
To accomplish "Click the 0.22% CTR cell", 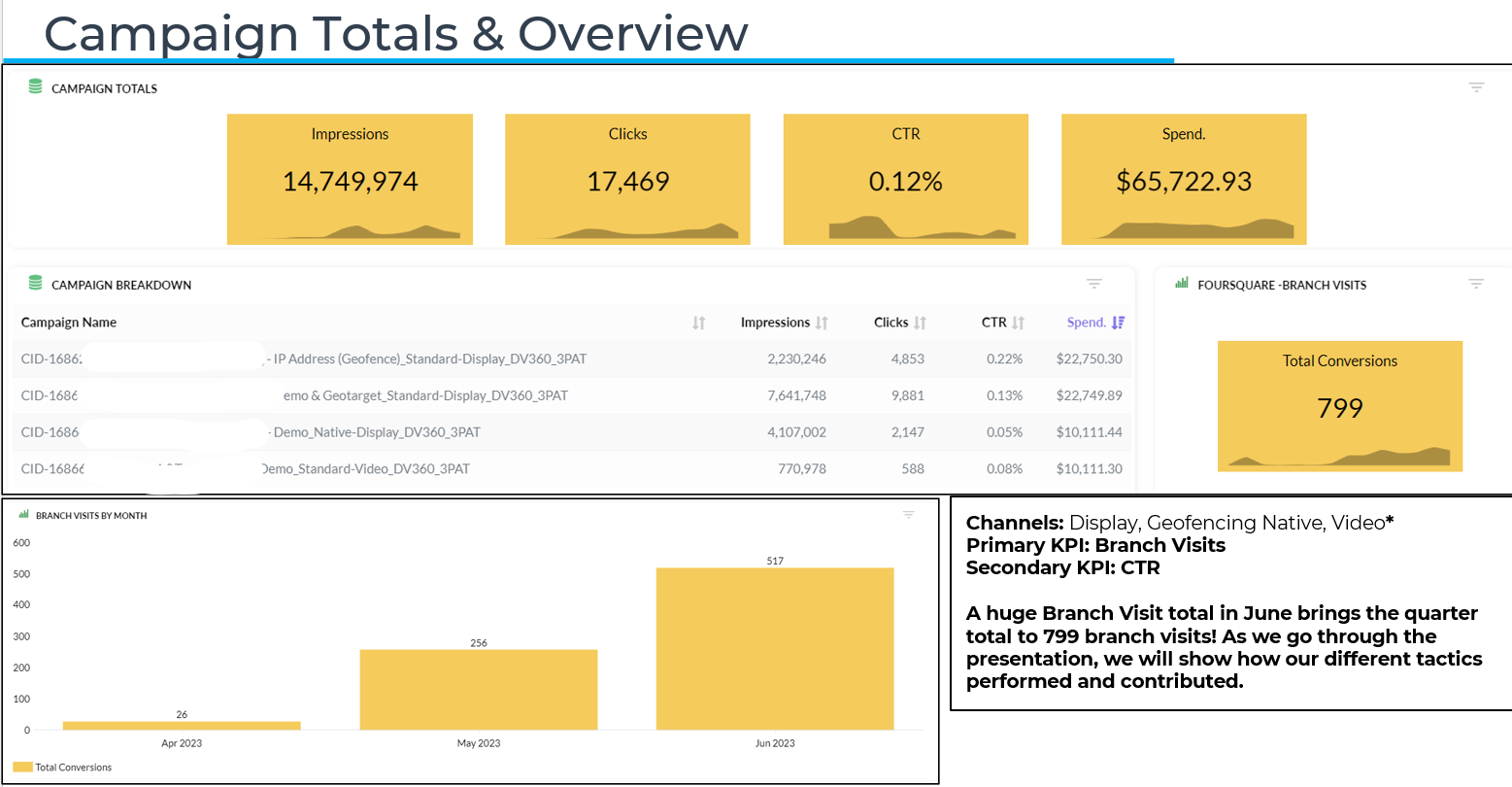I will [1005, 359].
